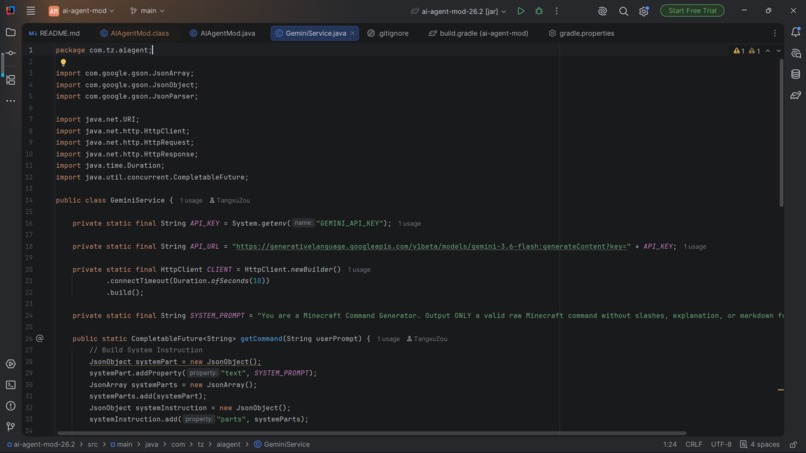
Task: Click the yellow intention lightbulb
Action: (x=63, y=62)
